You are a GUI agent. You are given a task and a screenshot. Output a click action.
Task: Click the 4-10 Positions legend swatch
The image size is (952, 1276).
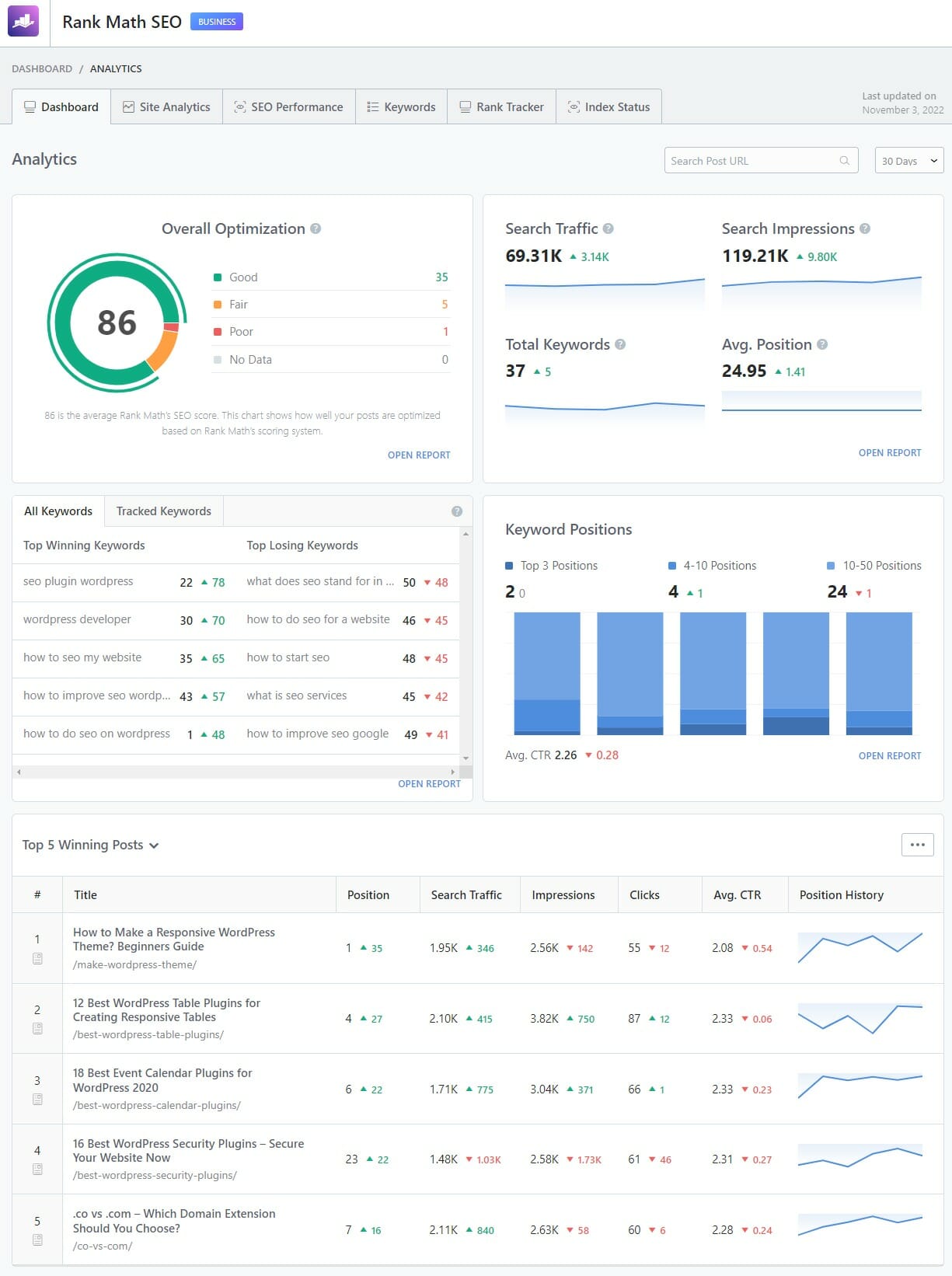672,566
